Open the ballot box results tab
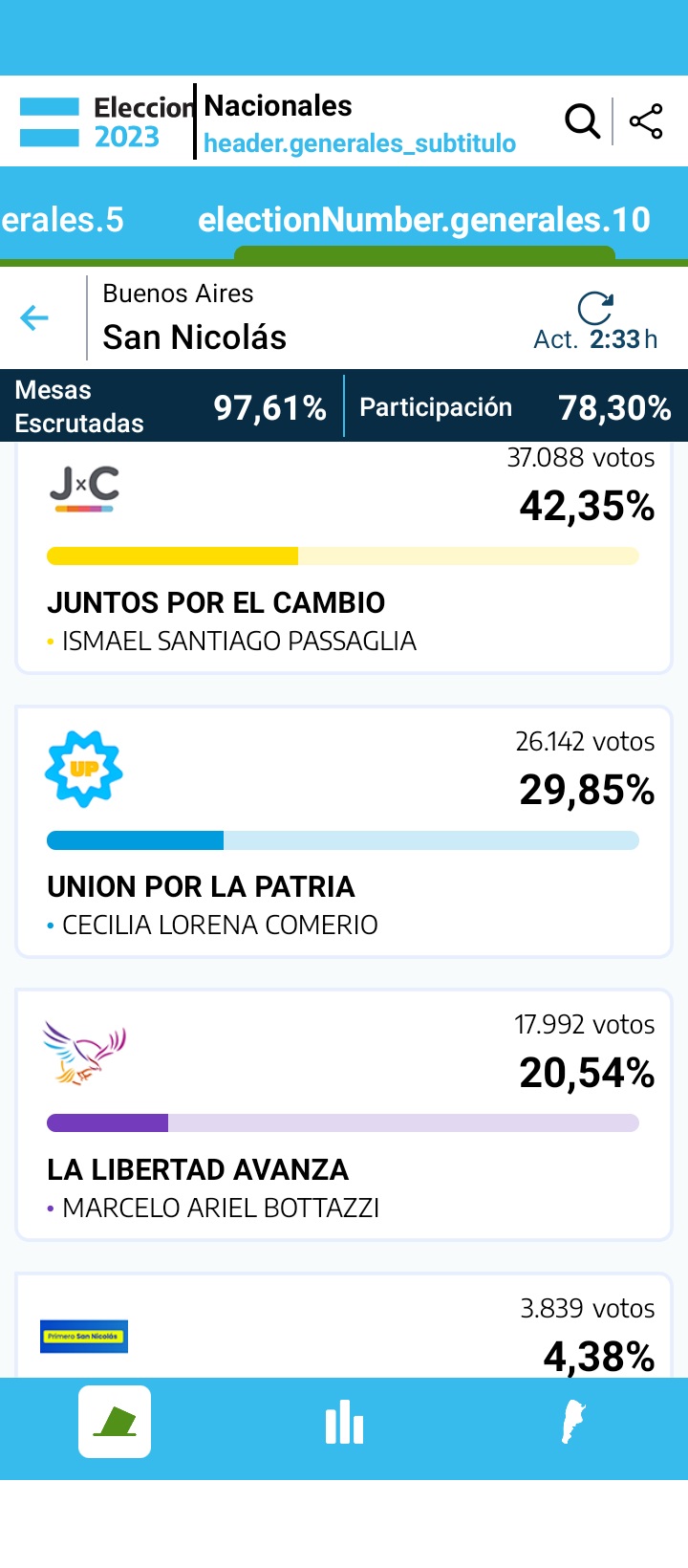The image size is (688, 1568). [x=115, y=1421]
